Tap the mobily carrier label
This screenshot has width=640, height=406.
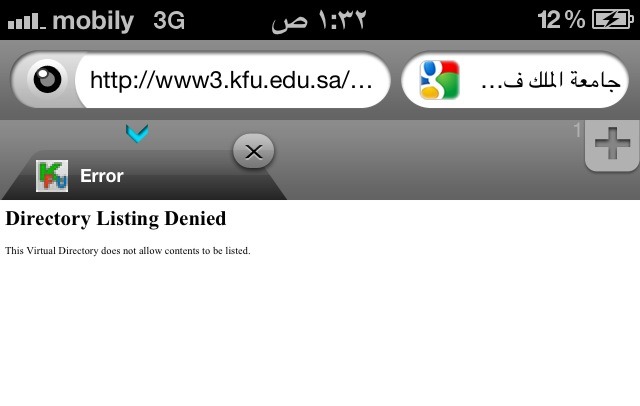[93, 20]
